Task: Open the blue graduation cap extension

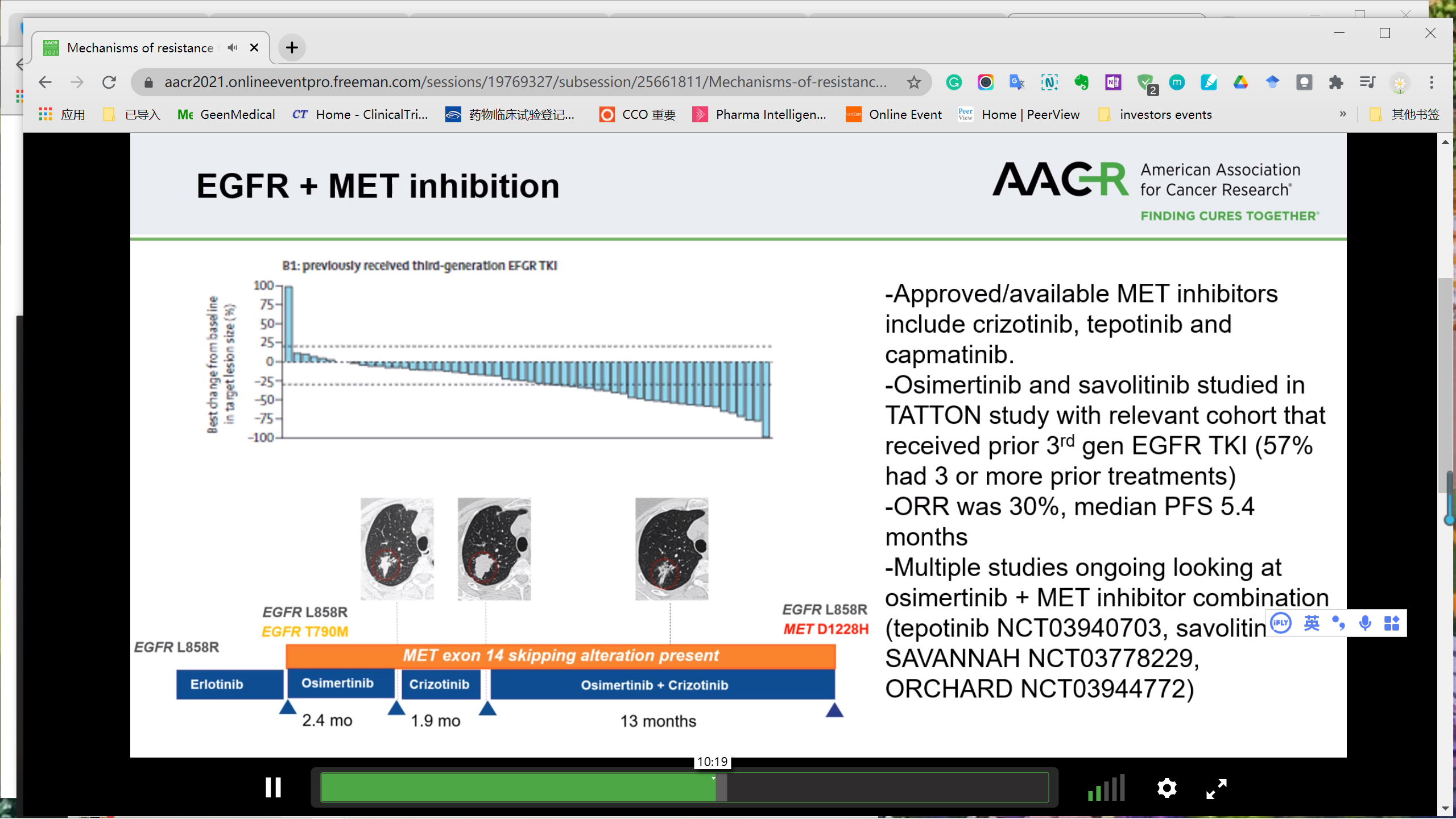Action: click(x=1272, y=82)
